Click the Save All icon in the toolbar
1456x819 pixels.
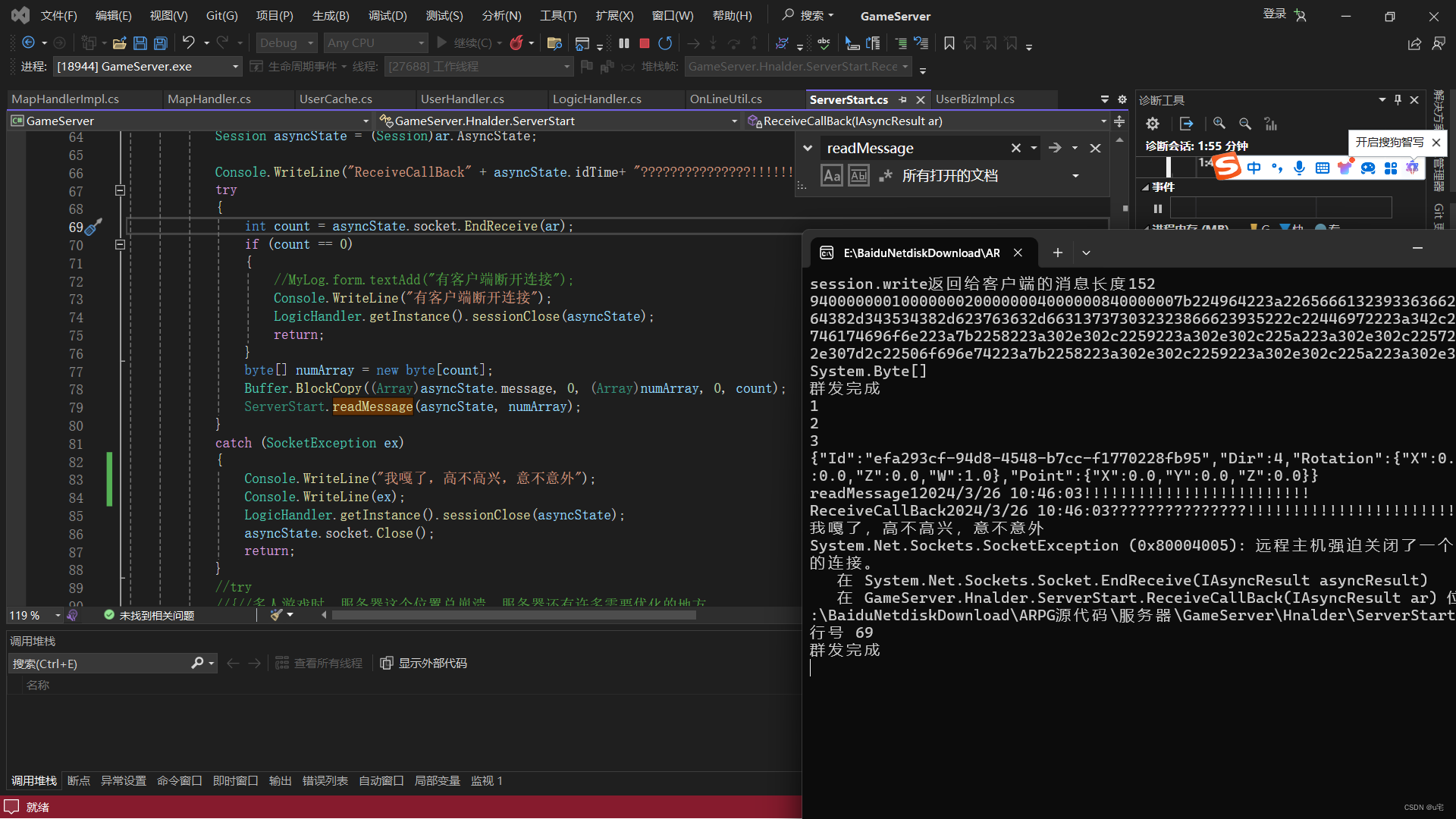(160, 43)
